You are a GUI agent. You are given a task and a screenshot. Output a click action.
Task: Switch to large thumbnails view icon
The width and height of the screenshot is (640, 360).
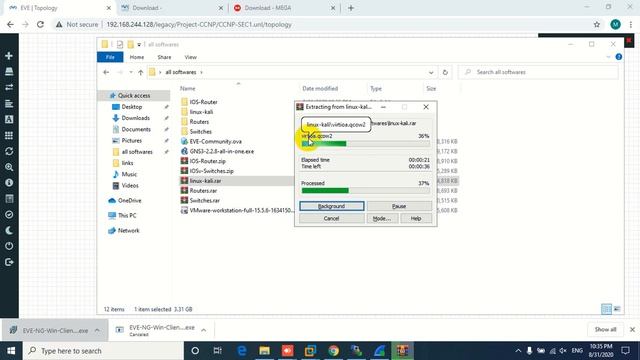coord(617,309)
